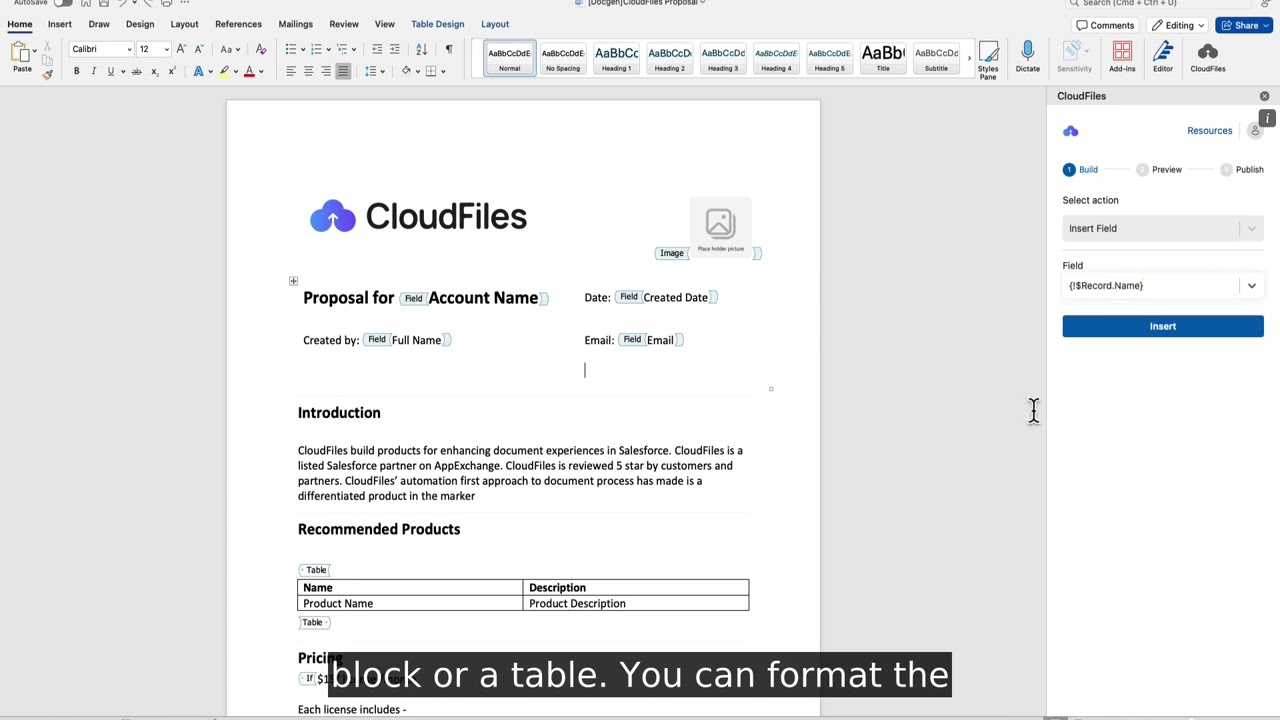Switch to the Draw tab
Image resolution: width=1280 pixels, height=720 pixels.
tap(99, 24)
